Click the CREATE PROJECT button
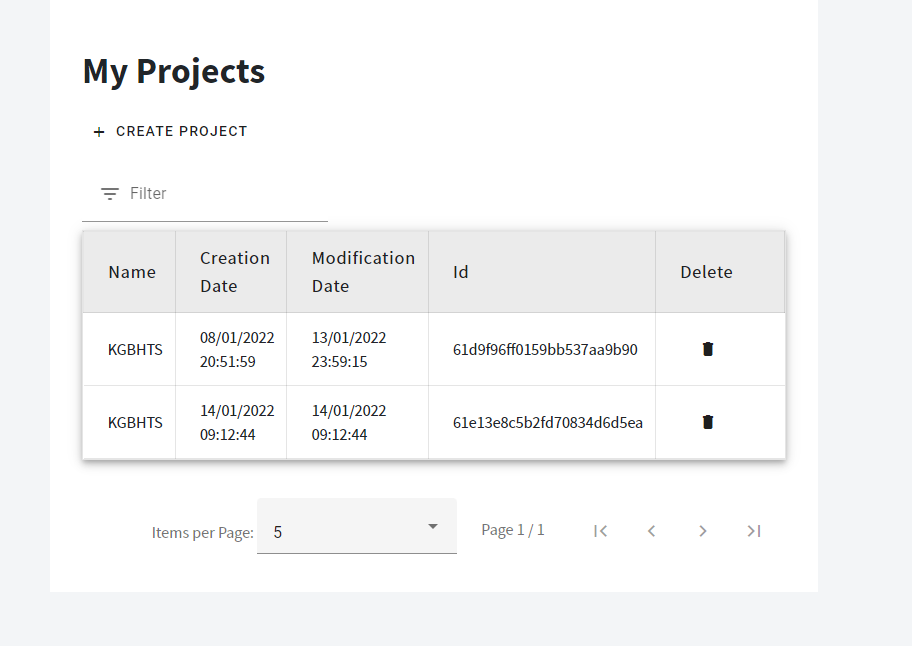Image resolution: width=912 pixels, height=646 pixels. tap(170, 131)
